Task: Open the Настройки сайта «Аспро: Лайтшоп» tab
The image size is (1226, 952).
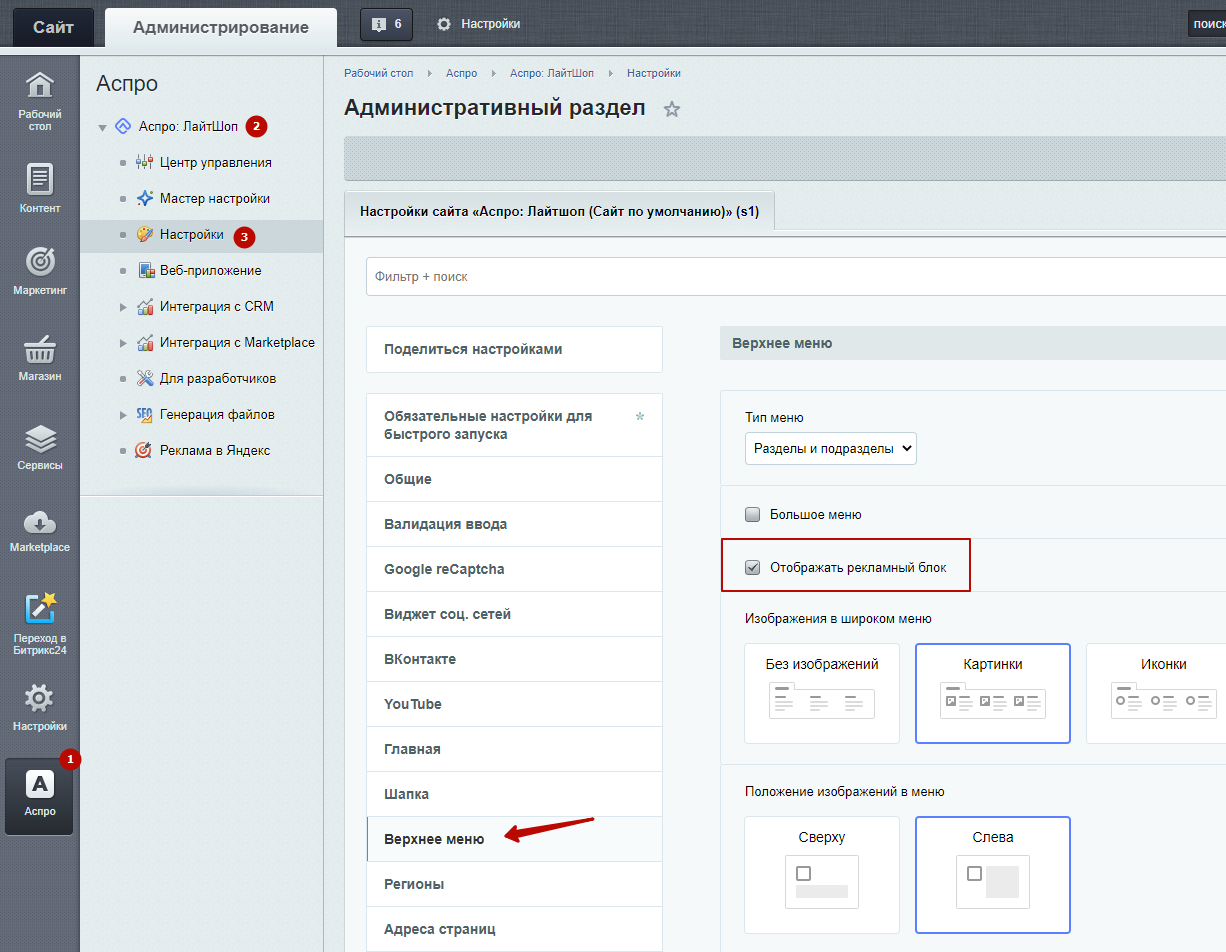Action: (559, 212)
